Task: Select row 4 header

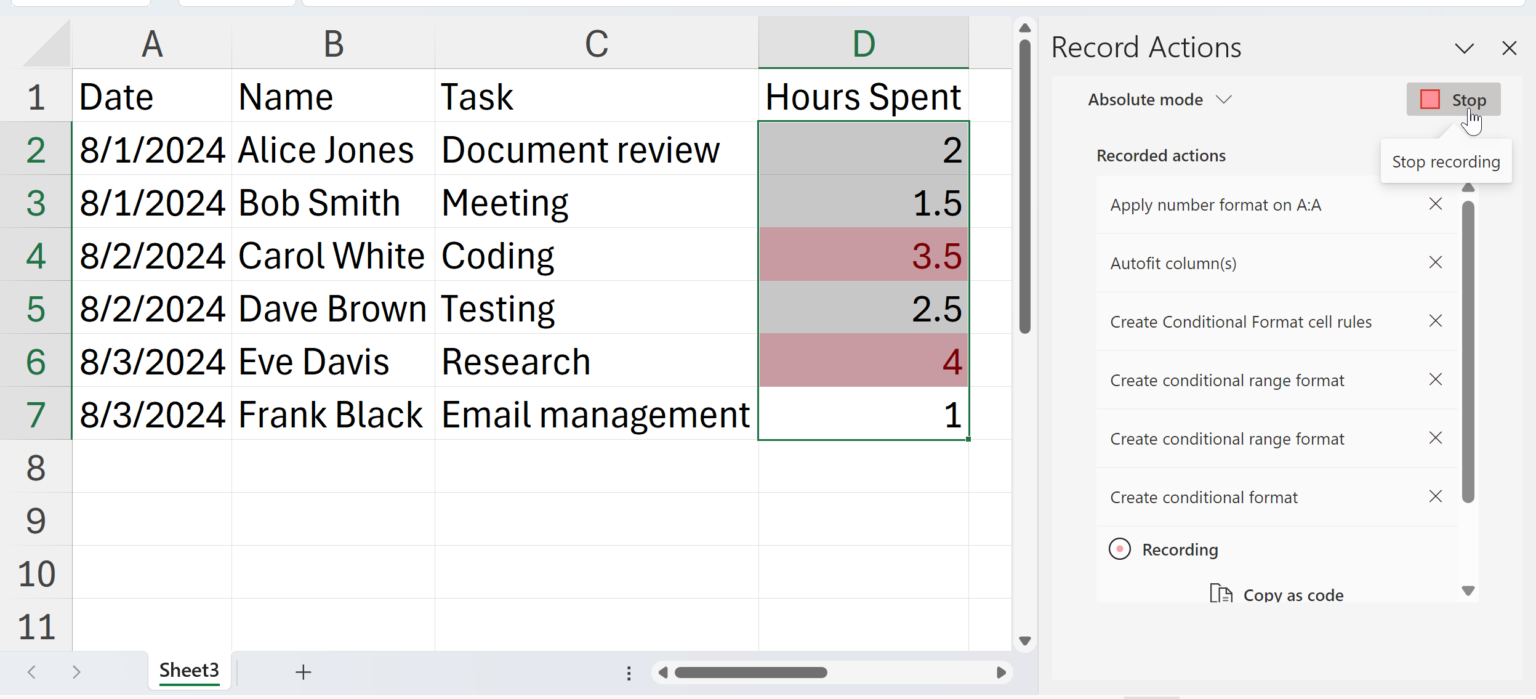Action: click(36, 256)
